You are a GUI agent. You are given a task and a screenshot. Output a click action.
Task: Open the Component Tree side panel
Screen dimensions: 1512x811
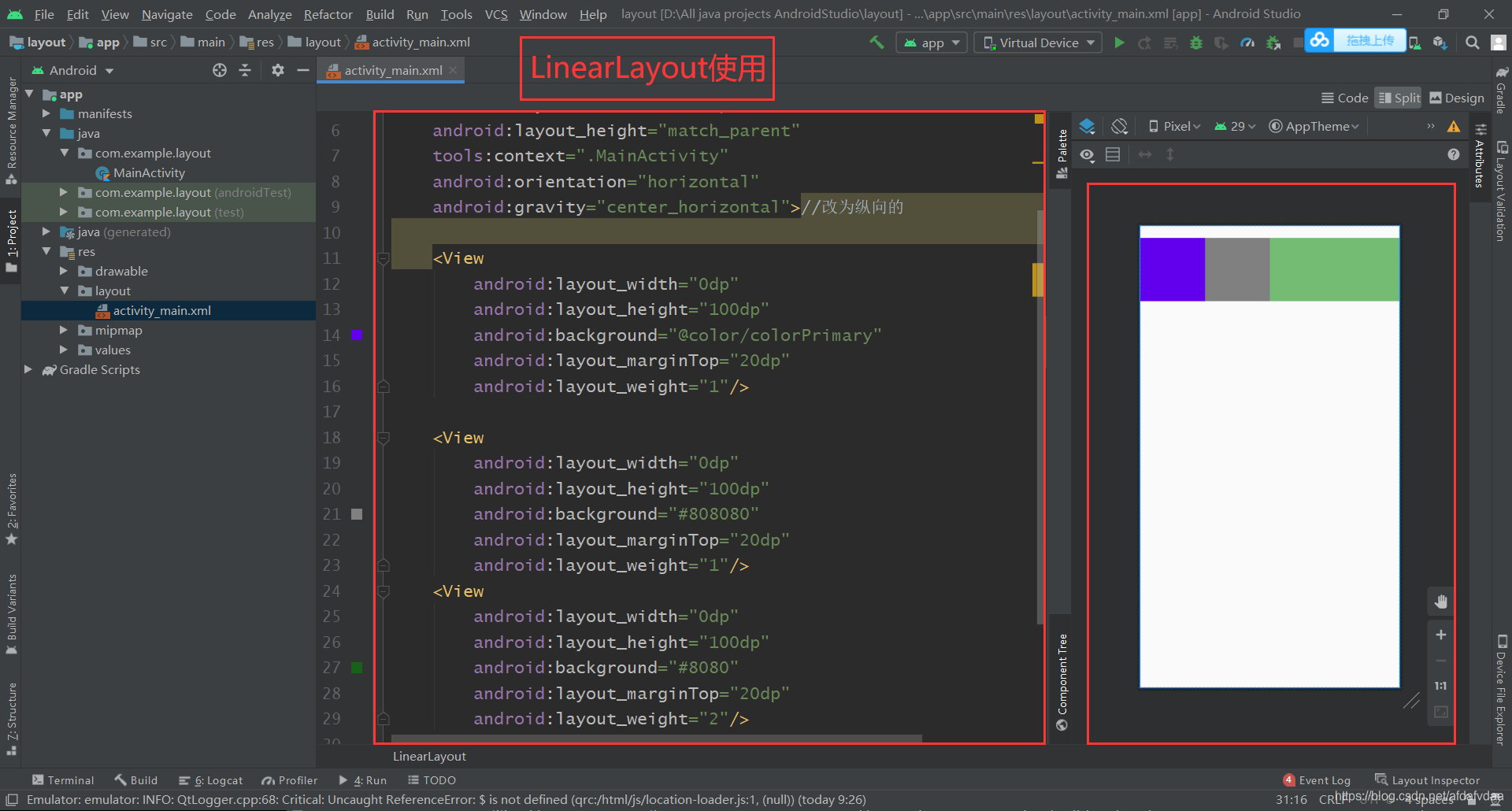[1062, 682]
